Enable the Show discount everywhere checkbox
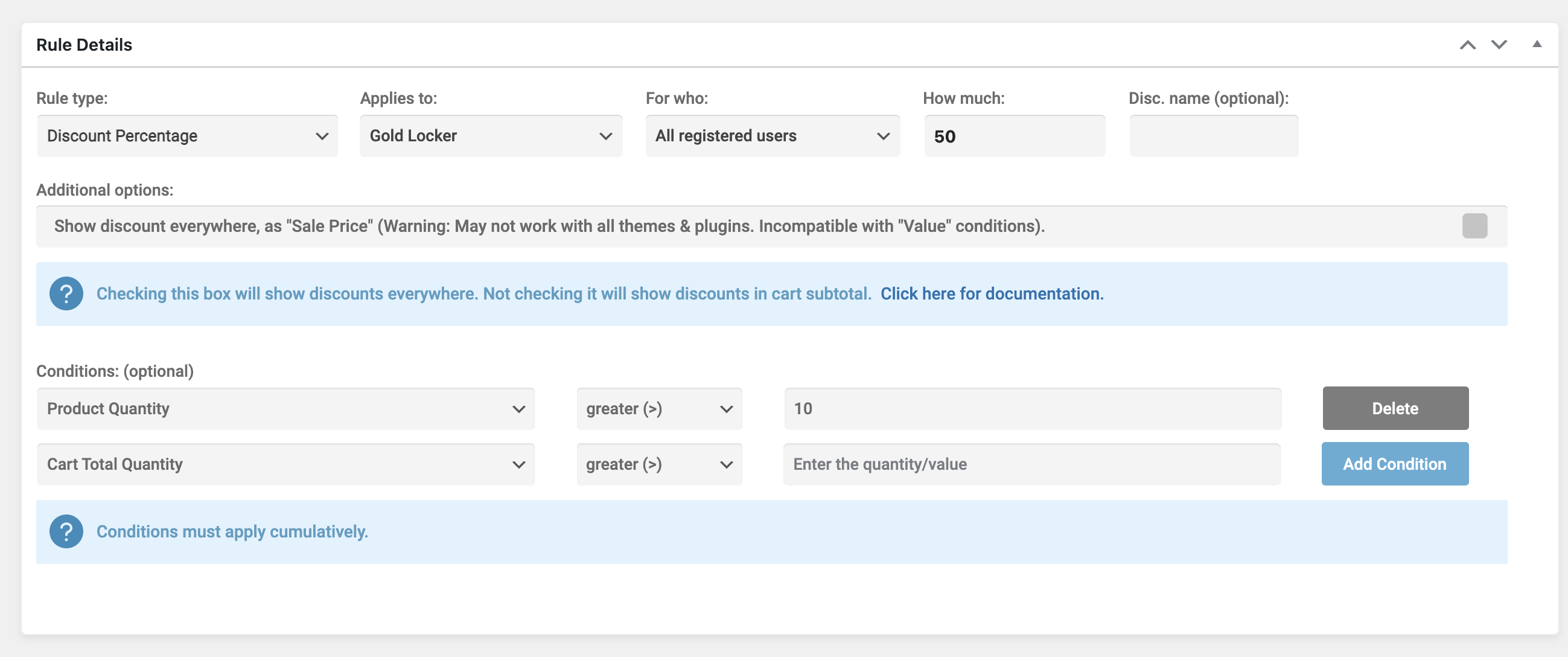 pos(1474,226)
